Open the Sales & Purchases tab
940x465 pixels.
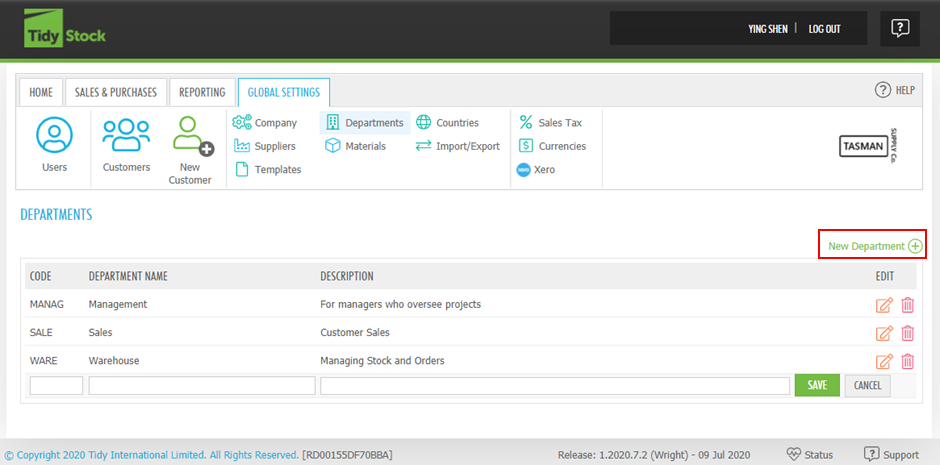(116, 92)
